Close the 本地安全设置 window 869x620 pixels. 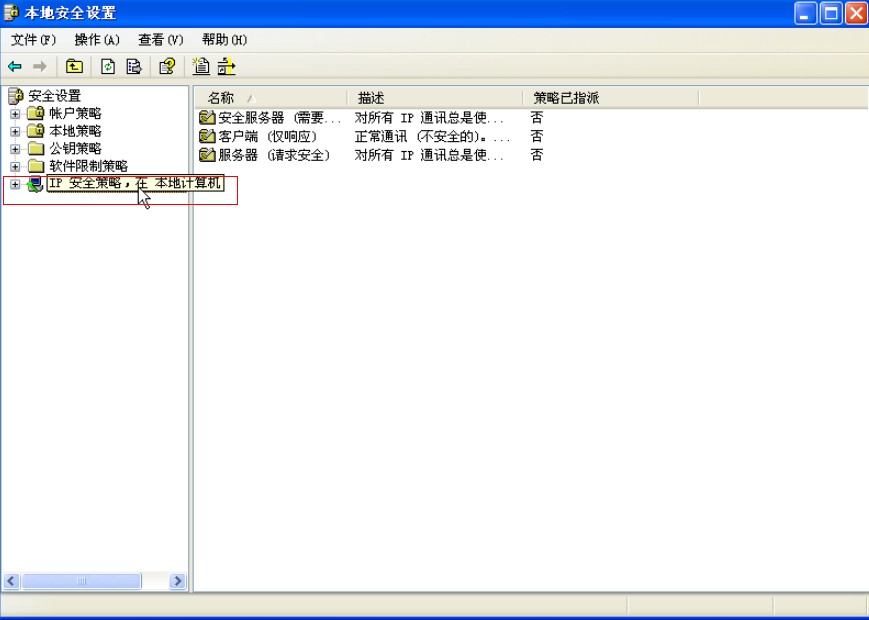click(x=856, y=13)
